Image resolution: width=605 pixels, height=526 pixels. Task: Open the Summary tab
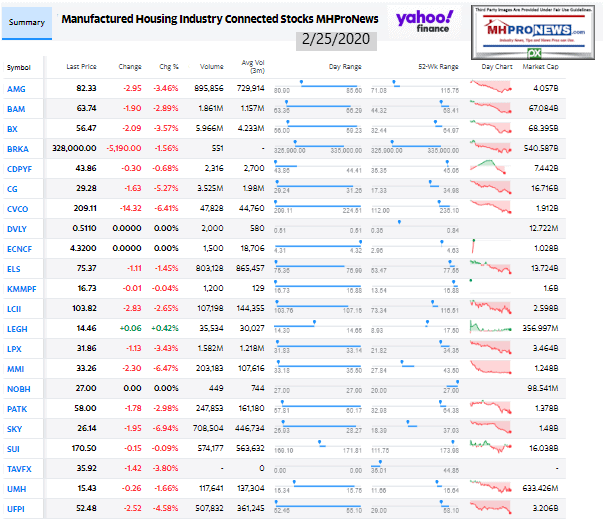pyautogui.click(x=27, y=20)
